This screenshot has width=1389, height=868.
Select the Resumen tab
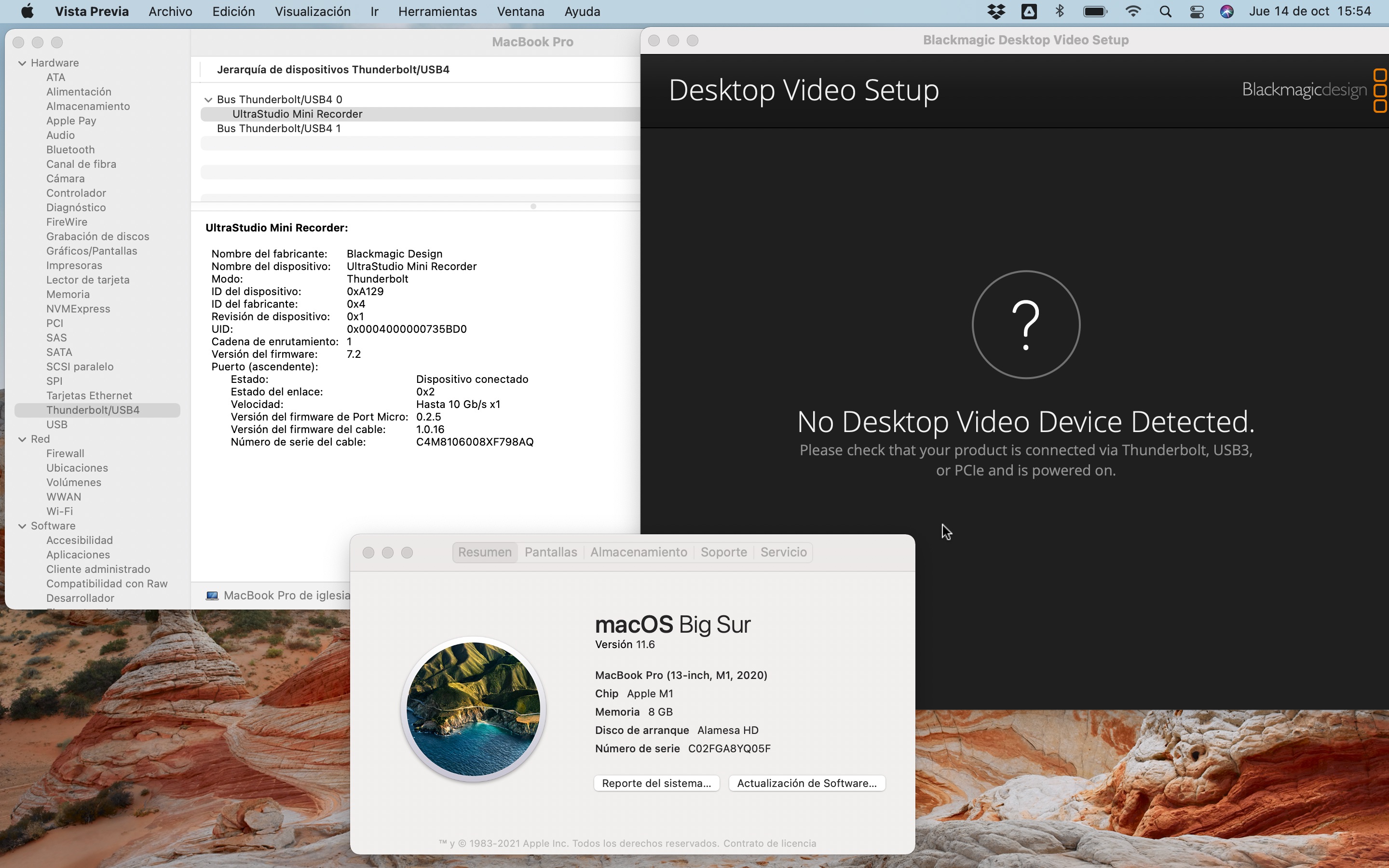click(x=484, y=552)
